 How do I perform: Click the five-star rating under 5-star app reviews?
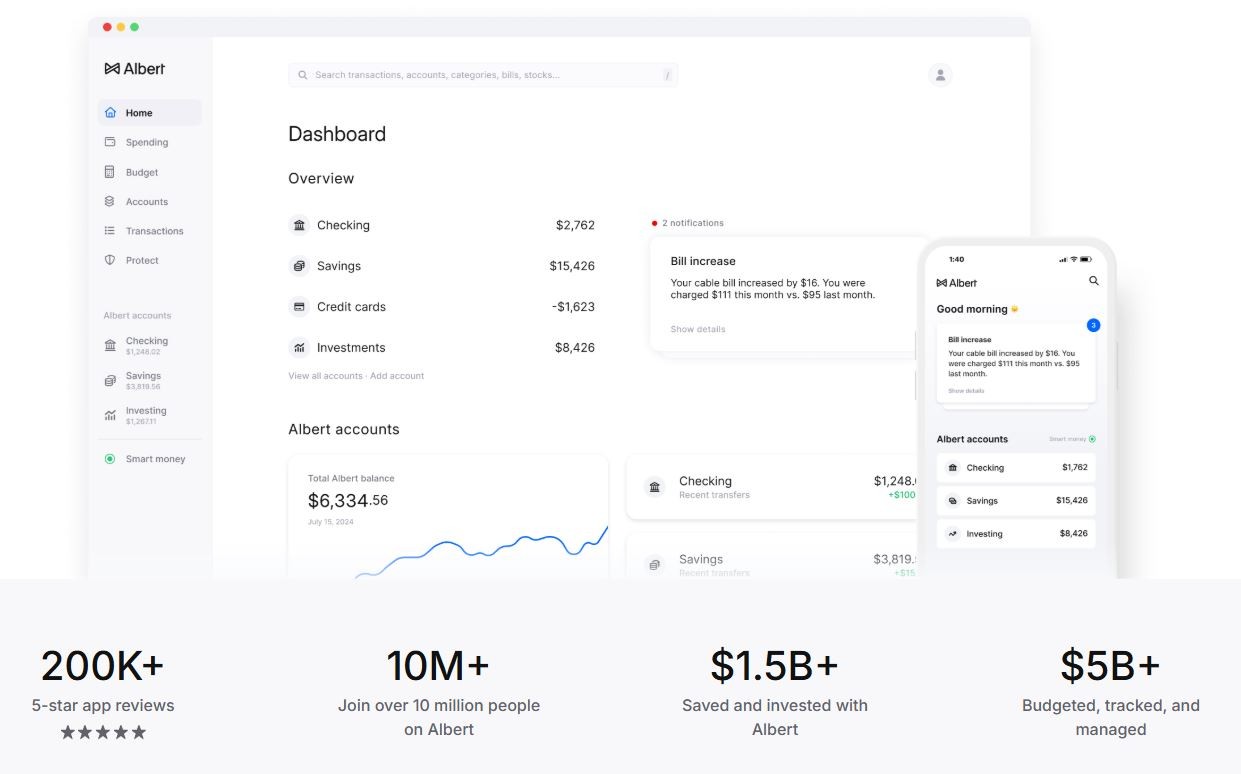point(103,733)
